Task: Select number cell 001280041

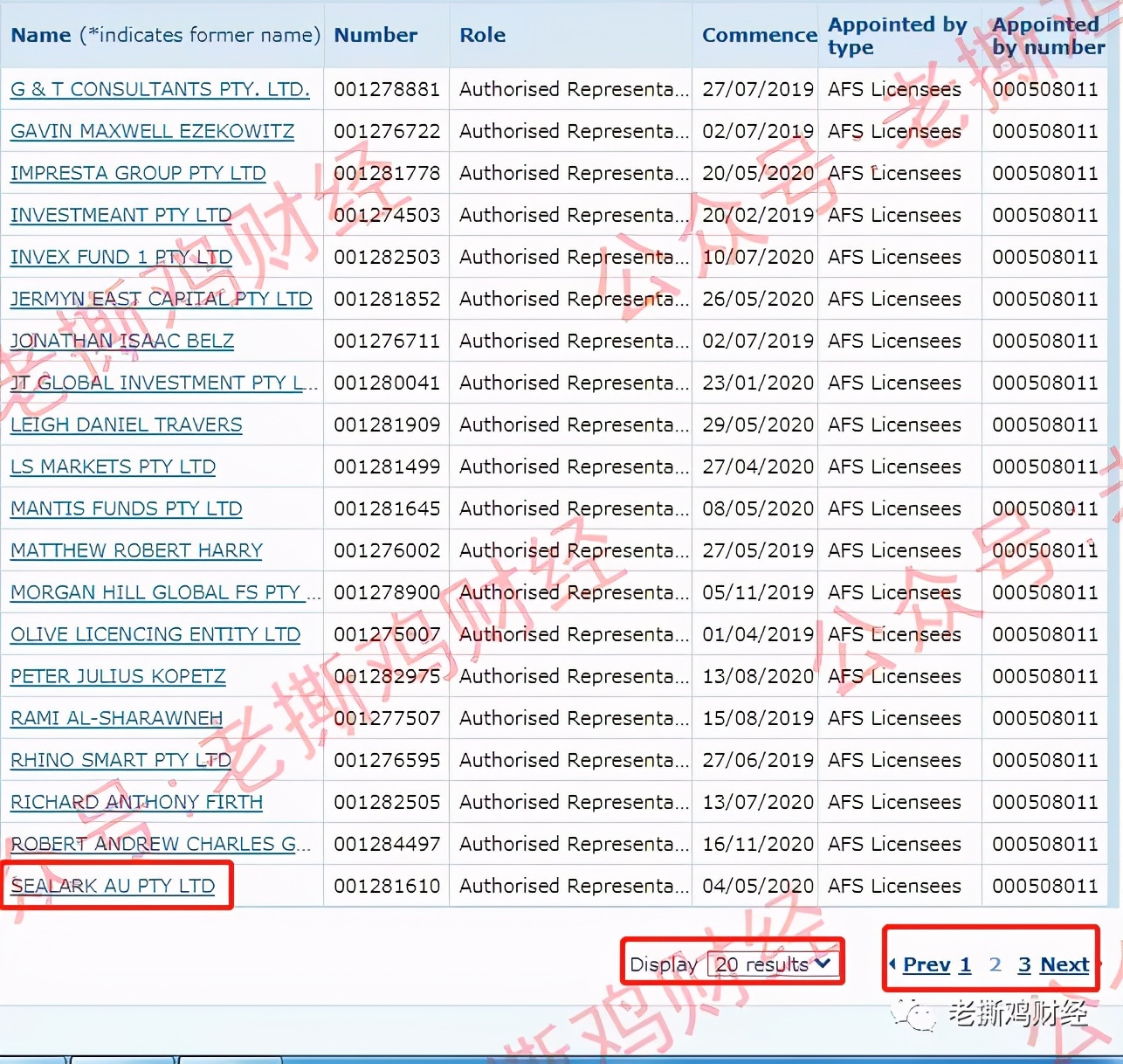Action: 387,383
